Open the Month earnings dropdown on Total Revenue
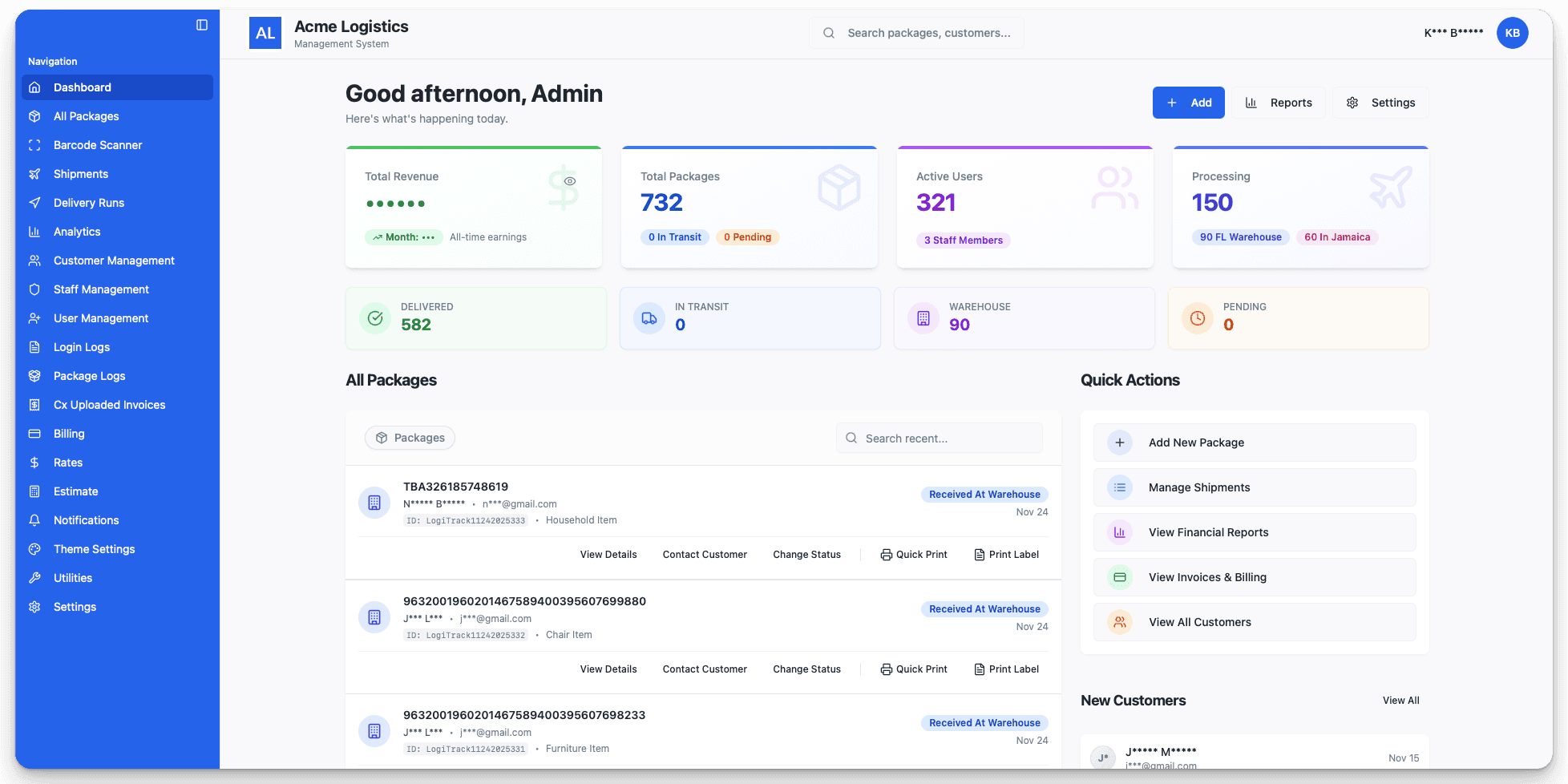This screenshot has width=1568, height=784. point(404,236)
